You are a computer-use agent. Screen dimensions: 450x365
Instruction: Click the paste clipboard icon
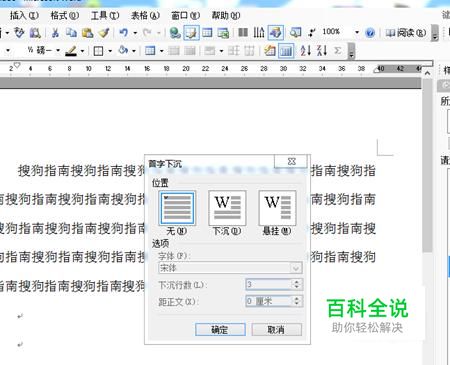tap(87, 33)
